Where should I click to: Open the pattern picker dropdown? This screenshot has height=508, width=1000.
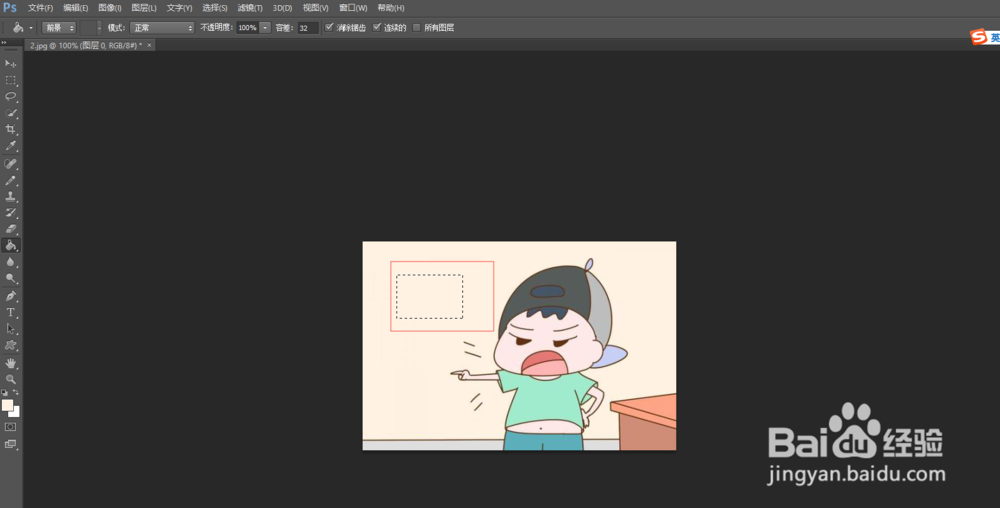(x=99, y=27)
